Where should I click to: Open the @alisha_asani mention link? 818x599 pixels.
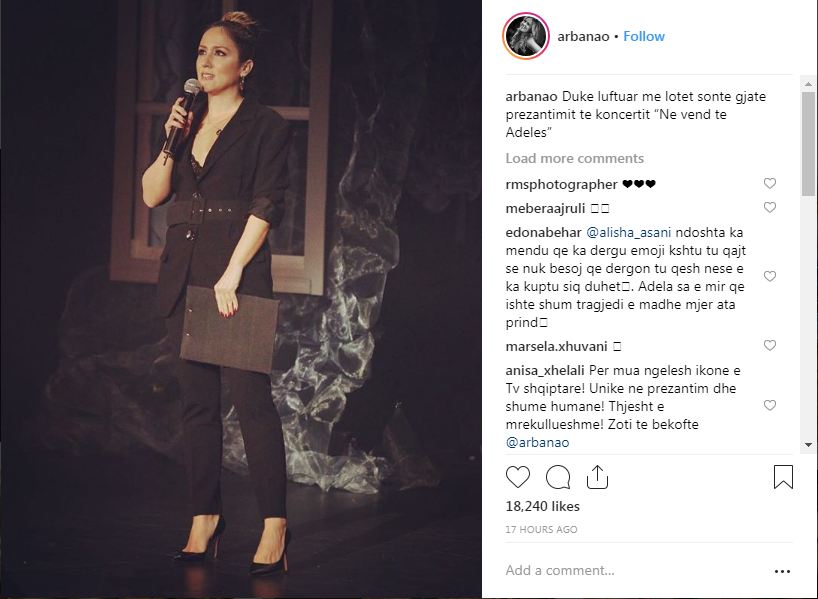629,233
